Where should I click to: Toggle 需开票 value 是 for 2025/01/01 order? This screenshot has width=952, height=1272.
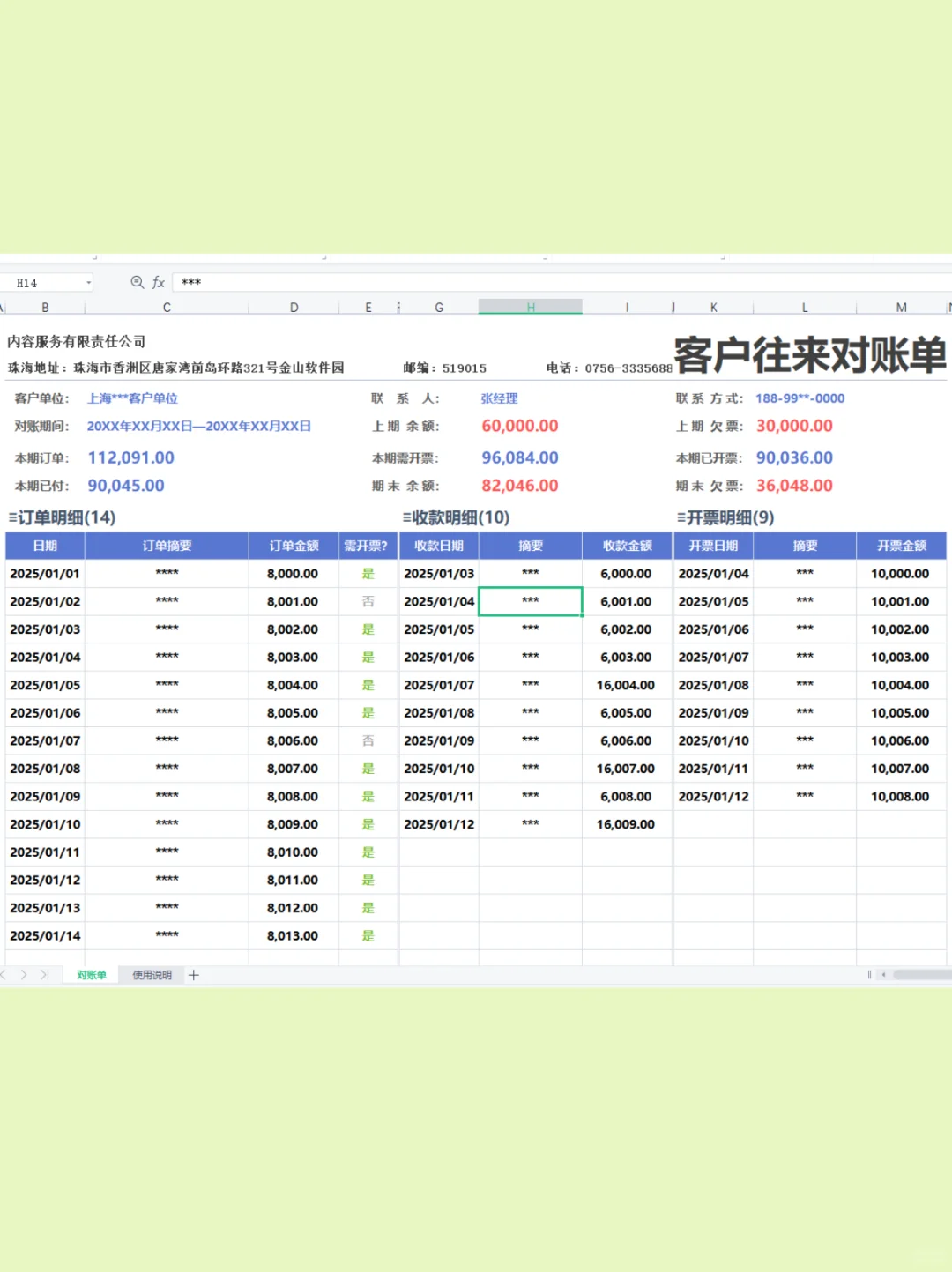[x=368, y=573]
